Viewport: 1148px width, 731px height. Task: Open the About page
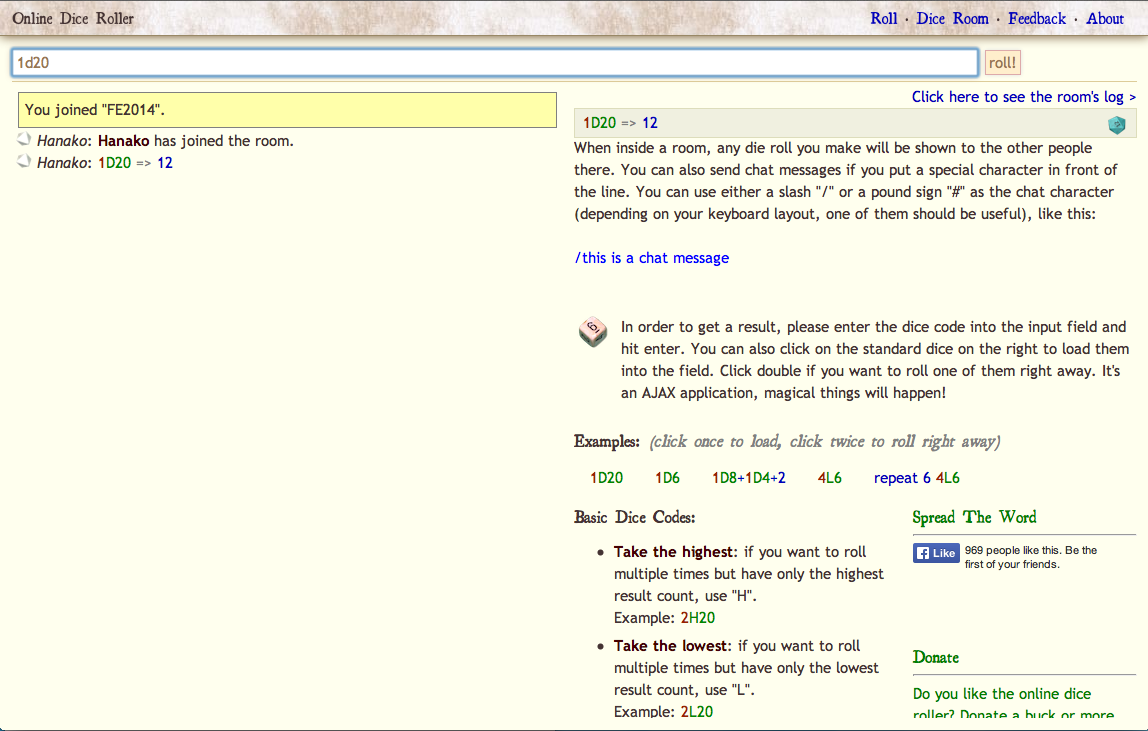pyautogui.click(x=1104, y=18)
